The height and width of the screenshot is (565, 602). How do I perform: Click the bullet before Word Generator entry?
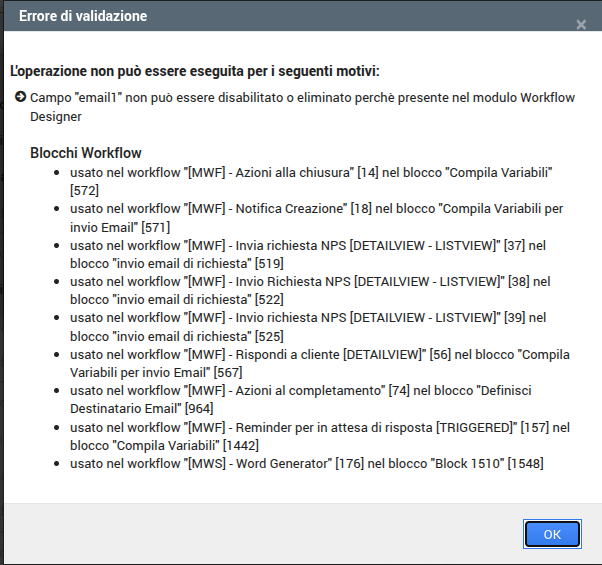[56, 464]
